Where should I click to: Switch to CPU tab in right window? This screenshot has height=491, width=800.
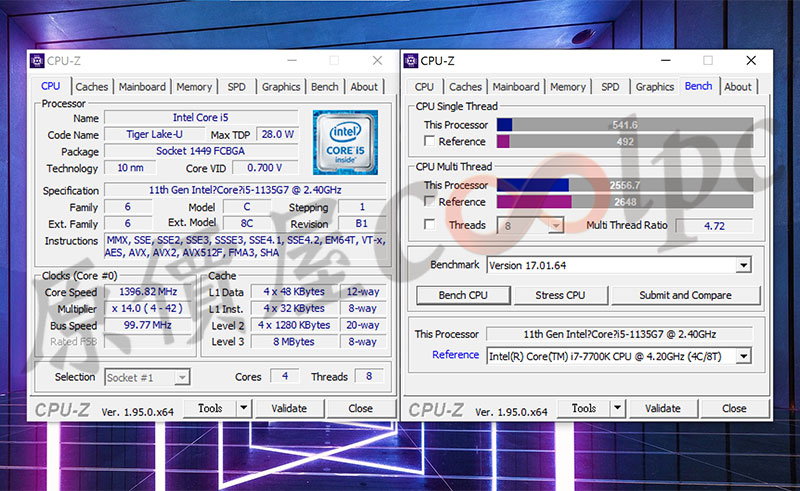424,87
